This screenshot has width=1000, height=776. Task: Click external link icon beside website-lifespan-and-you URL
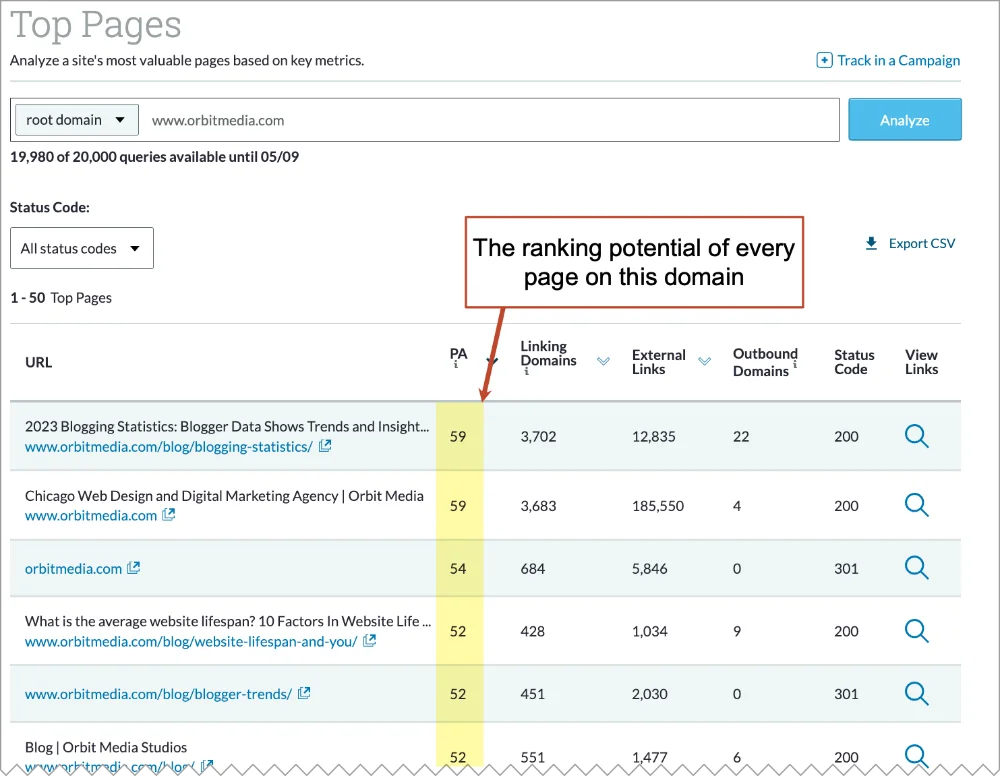click(369, 640)
